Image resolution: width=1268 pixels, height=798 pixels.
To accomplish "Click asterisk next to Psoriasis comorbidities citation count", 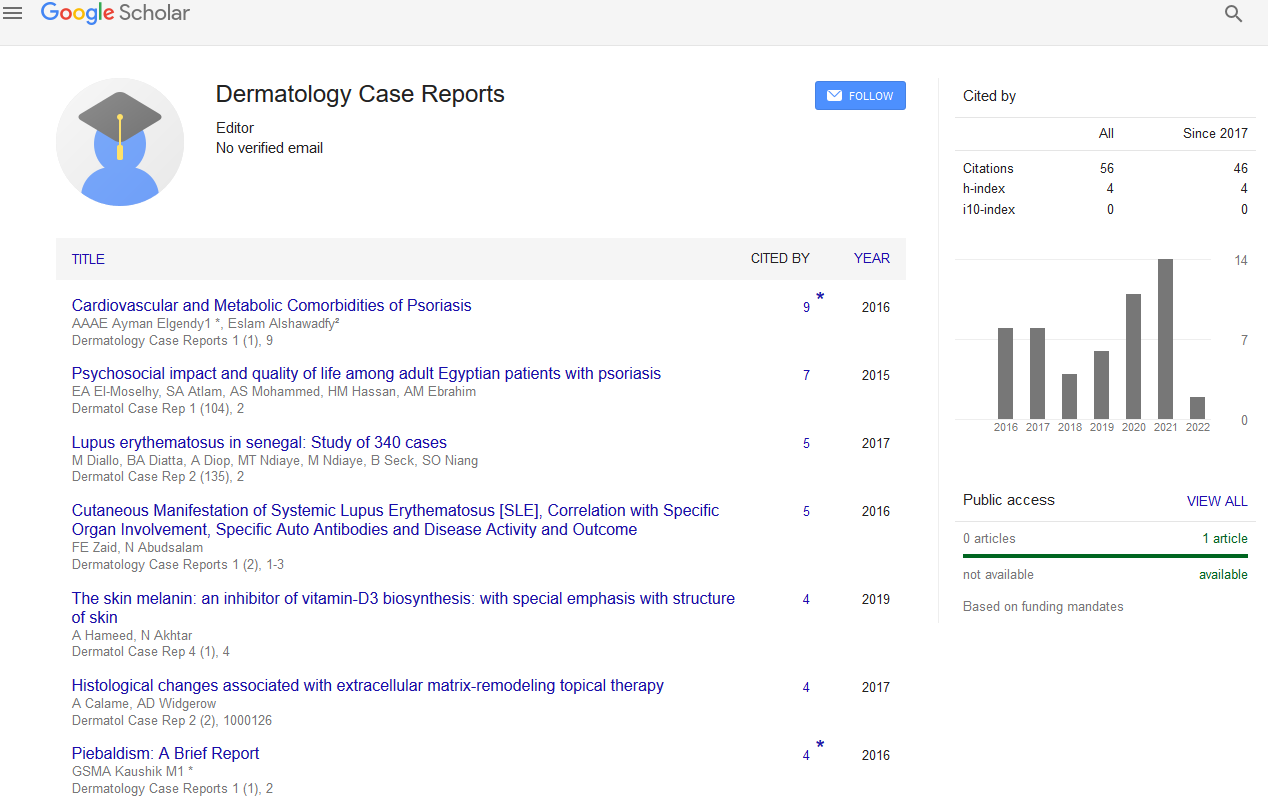I will 821,298.
